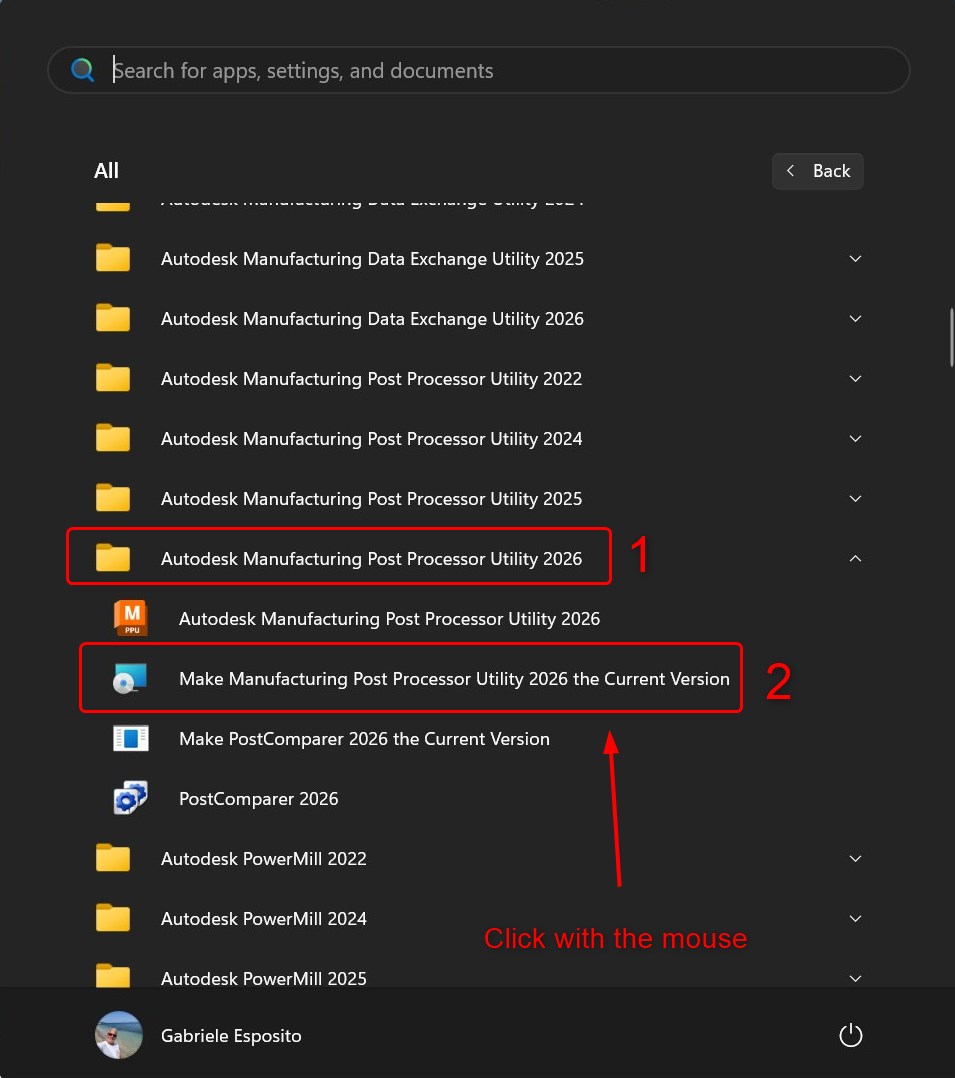This screenshot has height=1078, width=955.
Task: Click the Autodesk PowerMill 2022 folder icon
Action: (112, 858)
